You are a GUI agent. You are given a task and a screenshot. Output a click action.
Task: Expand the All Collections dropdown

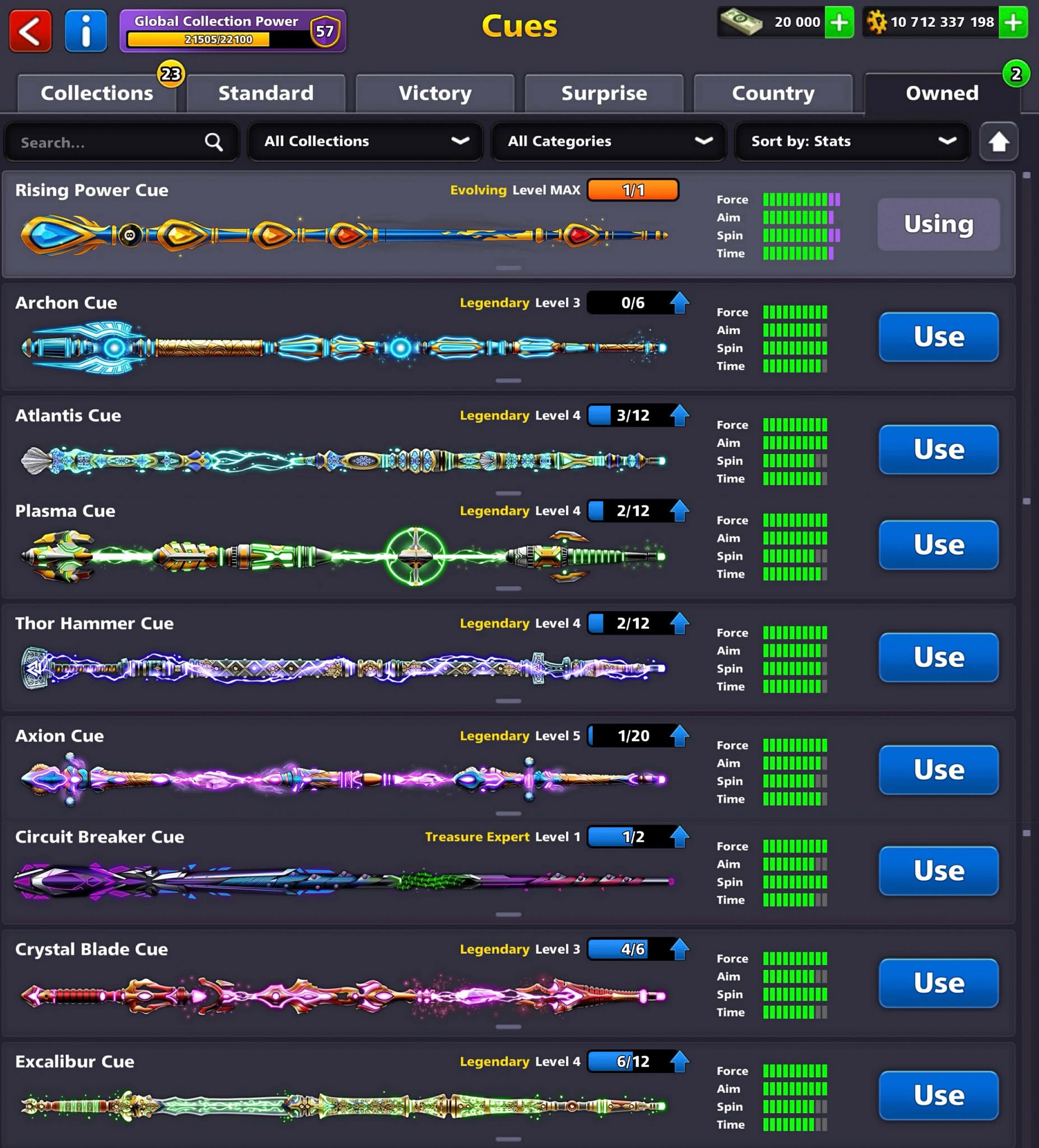pos(365,141)
